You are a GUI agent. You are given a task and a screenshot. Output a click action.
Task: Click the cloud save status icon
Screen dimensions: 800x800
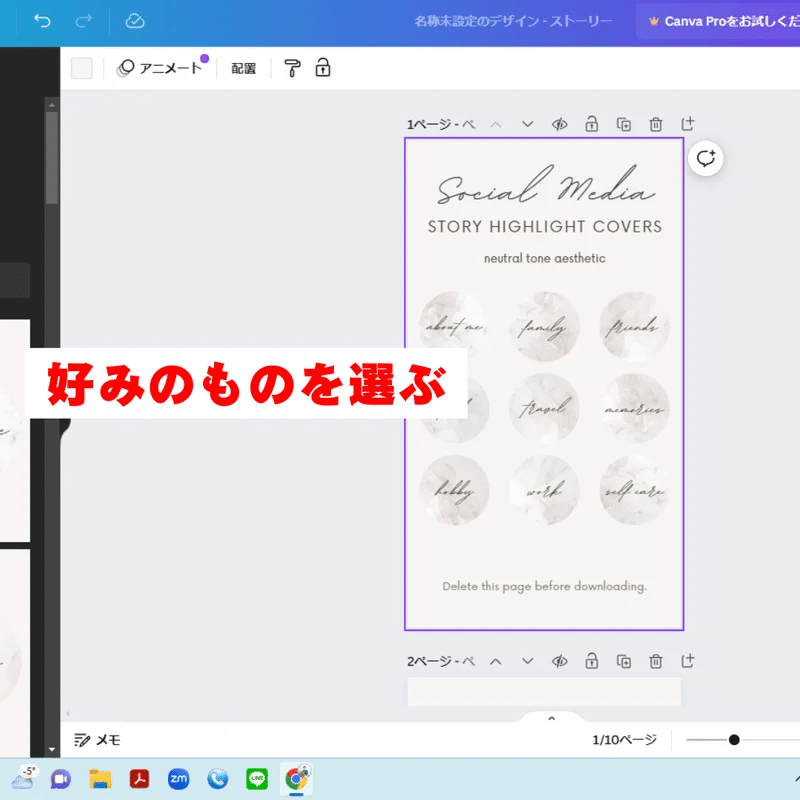(135, 21)
